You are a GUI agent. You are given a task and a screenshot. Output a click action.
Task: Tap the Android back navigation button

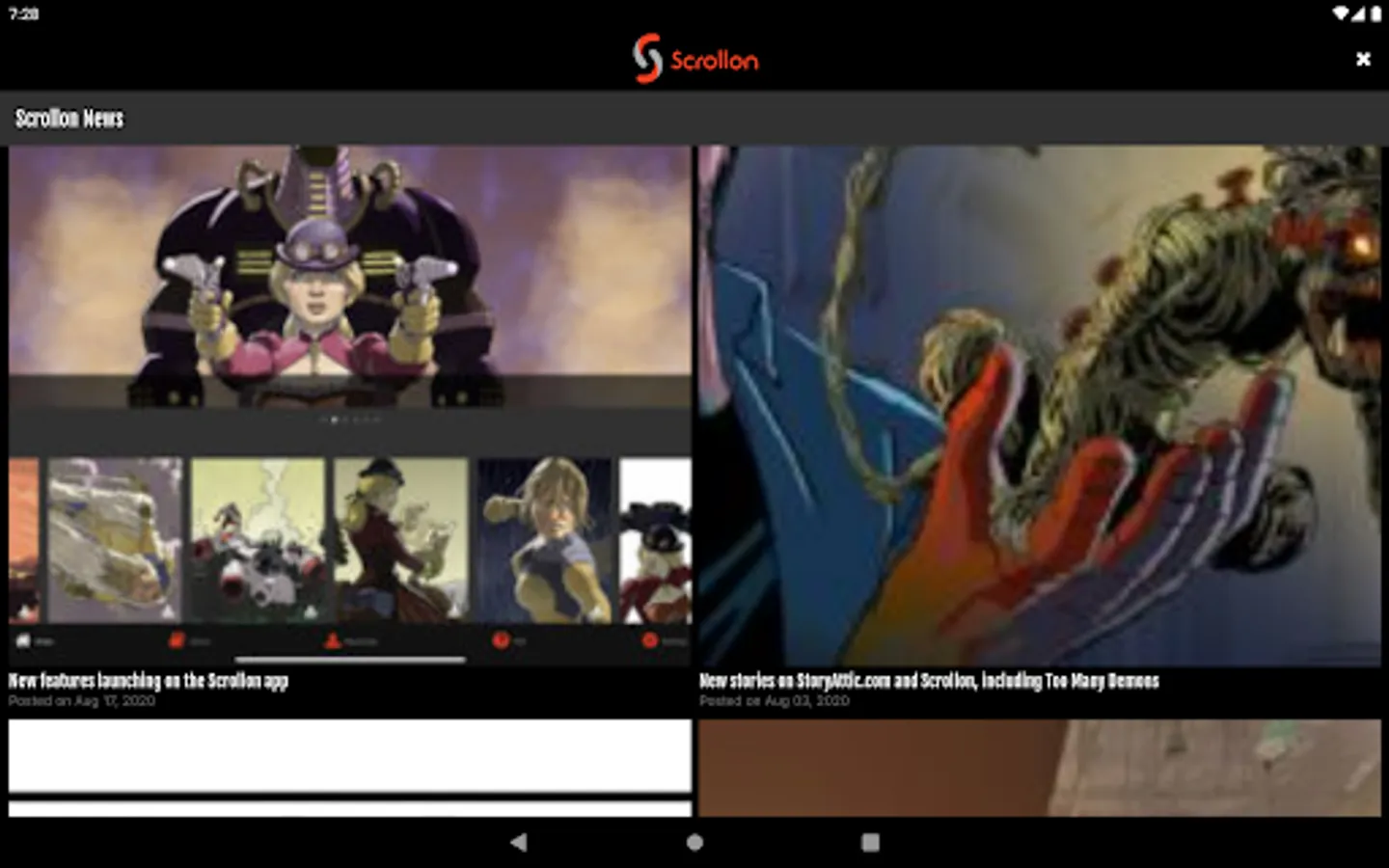coord(519,842)
